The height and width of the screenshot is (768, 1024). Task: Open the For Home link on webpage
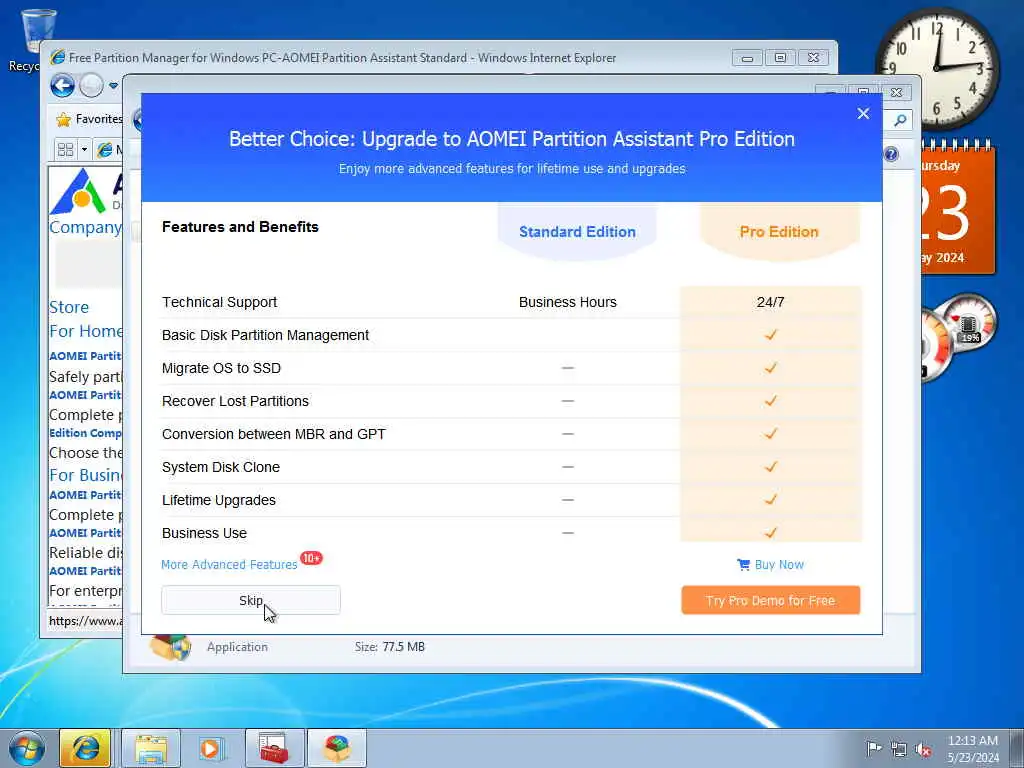click(86, 331)
